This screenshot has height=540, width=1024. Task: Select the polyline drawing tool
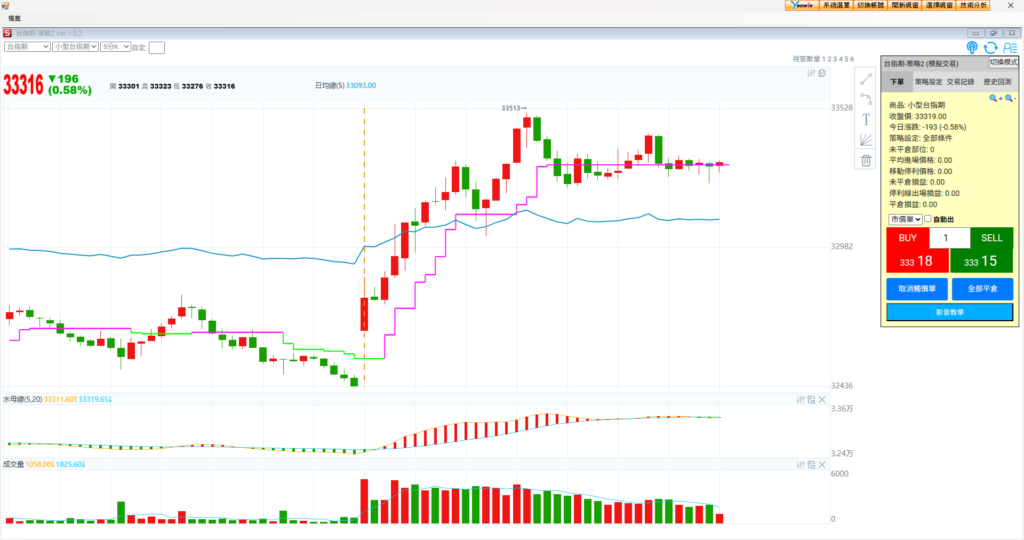click(x=866, y=98)
